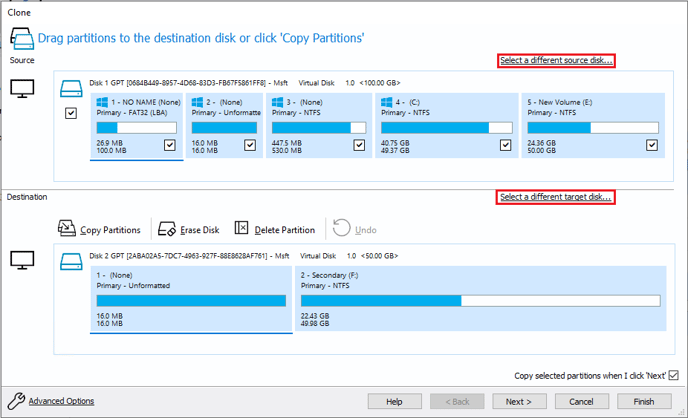This screenshot has width=688, height=418.
Task: Click the Clone disk icon beside heading
Action: click(x=22, y=39)
